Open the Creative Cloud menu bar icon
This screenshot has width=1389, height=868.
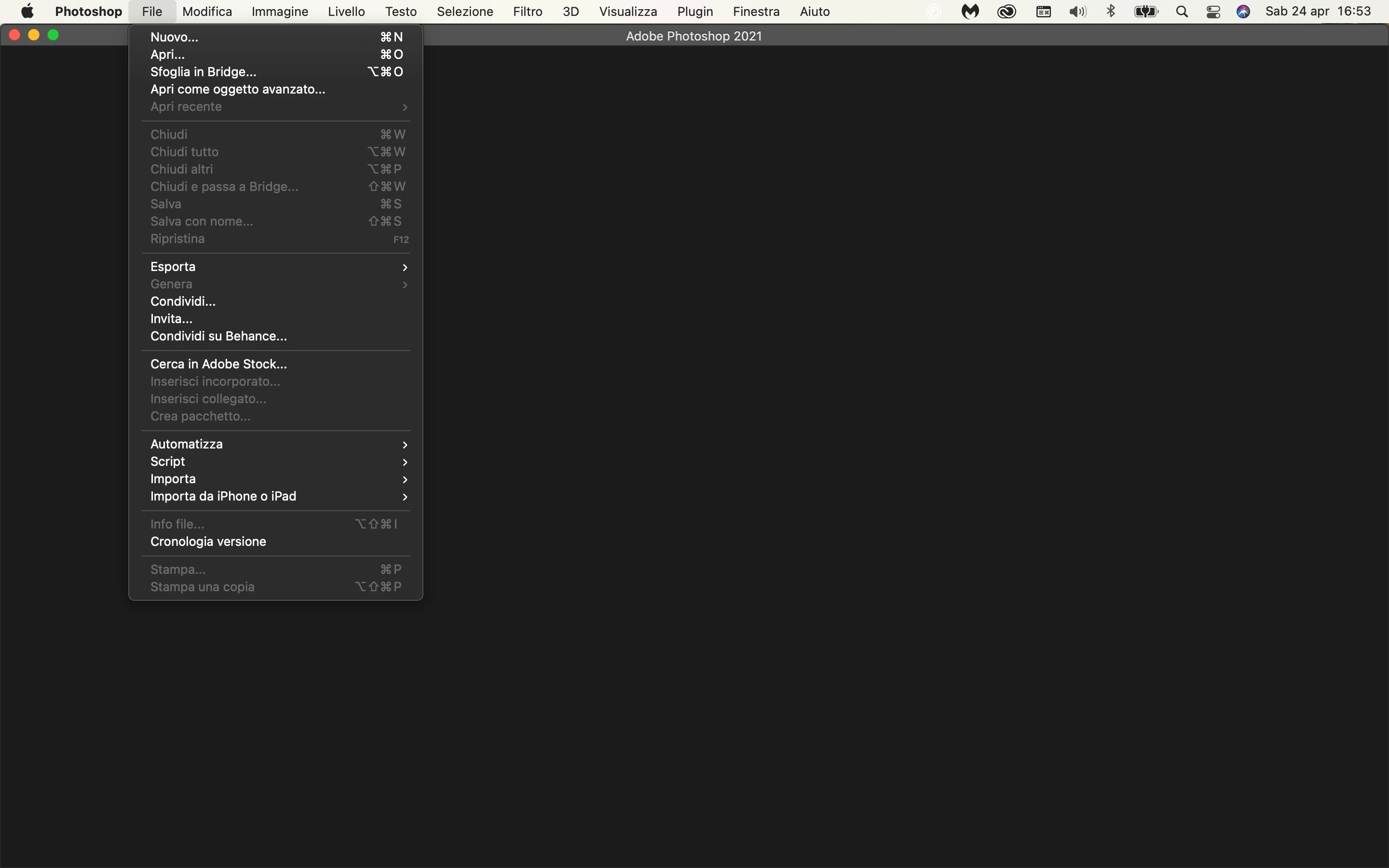[x=1006, y=12]
